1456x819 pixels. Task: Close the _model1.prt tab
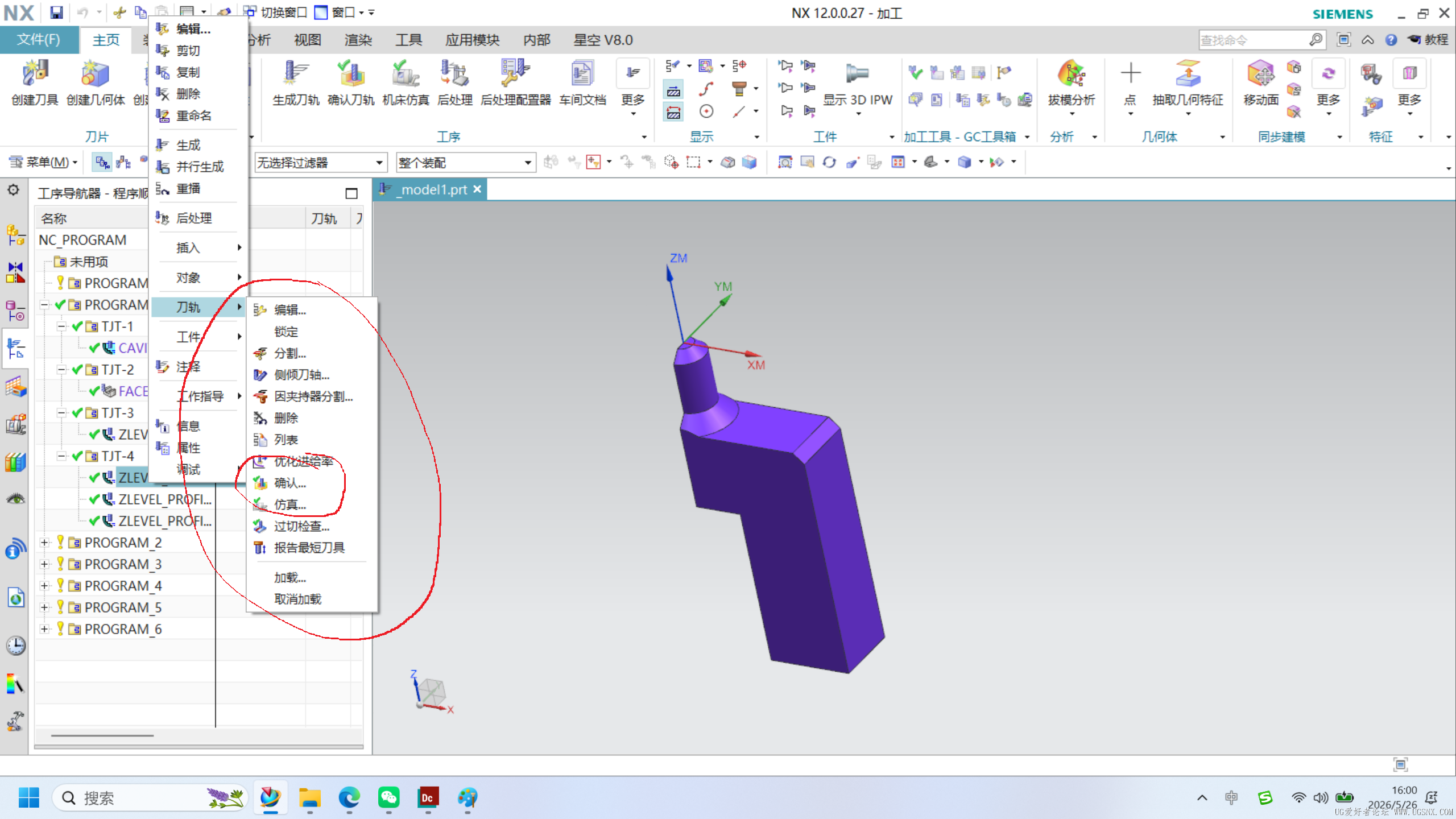[x=477, y=189]
